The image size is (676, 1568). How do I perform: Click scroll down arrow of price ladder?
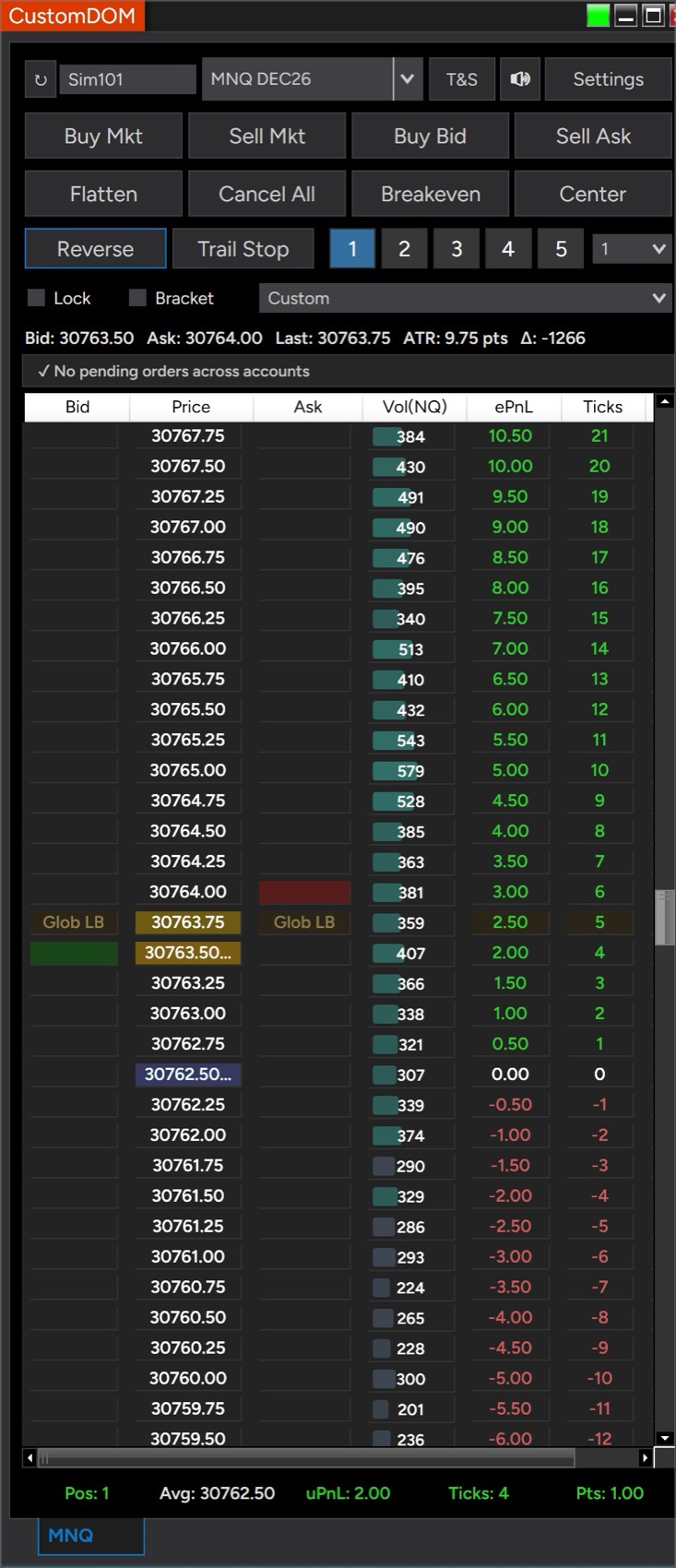click(x=665, y=1438)
